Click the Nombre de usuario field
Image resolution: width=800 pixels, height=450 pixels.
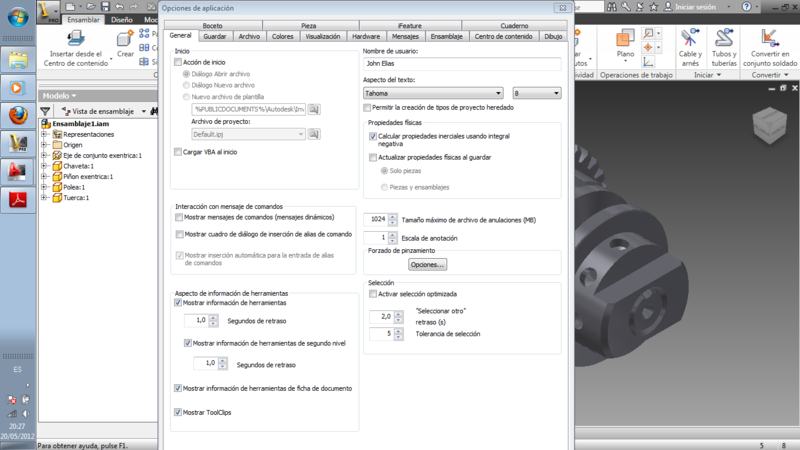pyautogui.click(x=462, y=64)
